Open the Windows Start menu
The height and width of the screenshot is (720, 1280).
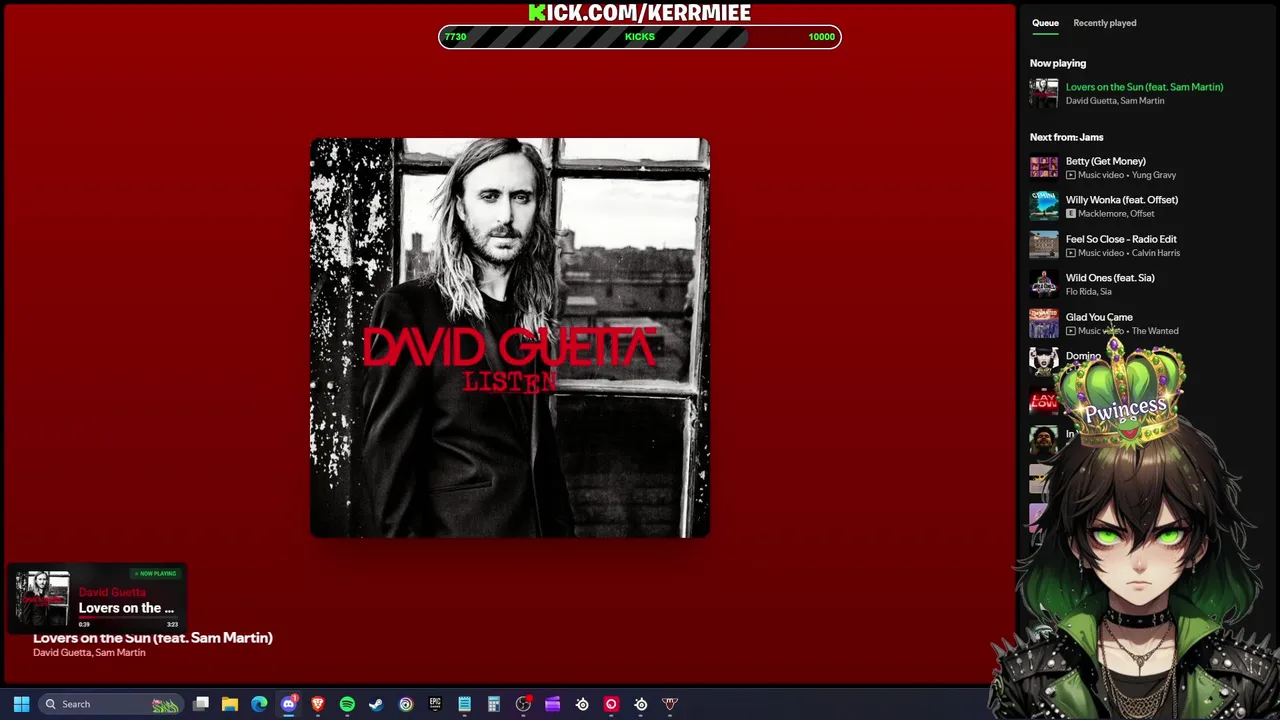(x=21, y=704)
